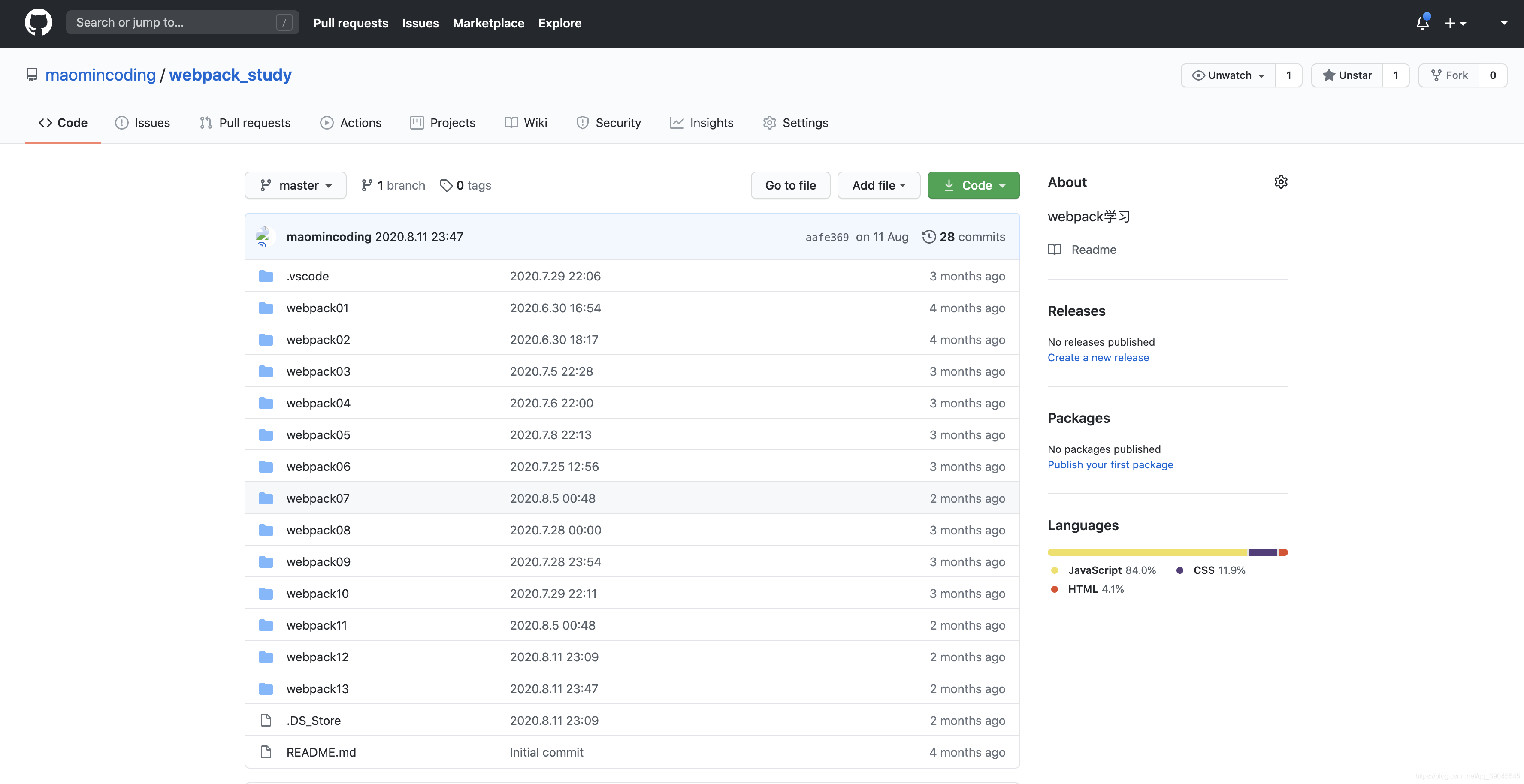Open commit hash aafe369
Viewport: 1524px width, 784px height.
pyautogui.click(x=826, y=237)
